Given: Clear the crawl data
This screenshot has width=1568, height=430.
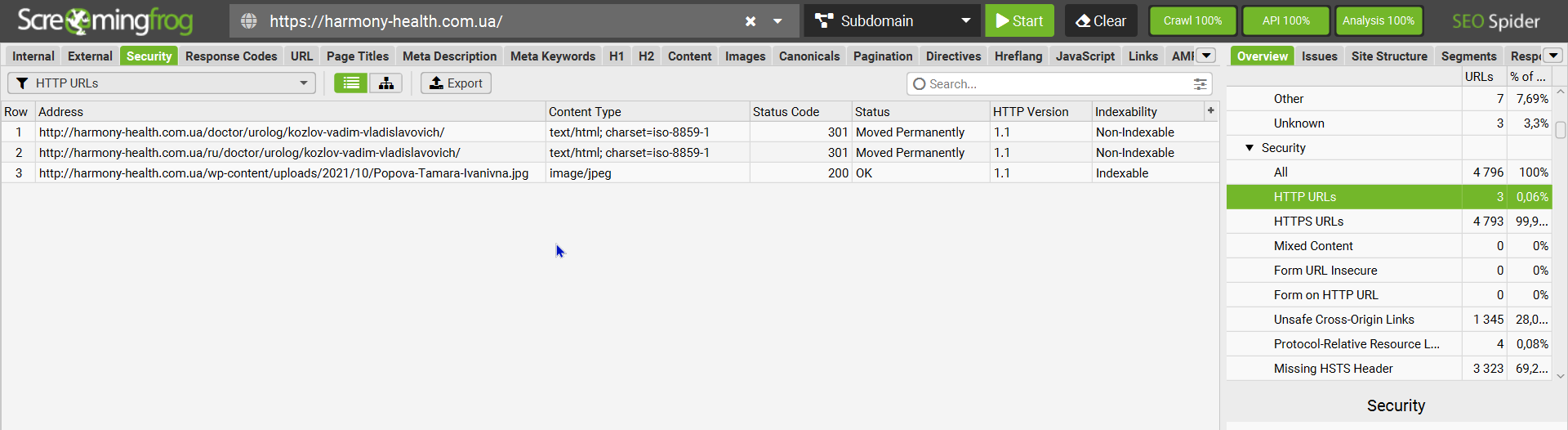Looking at the screenshot, I should pyautogui.click(x=1100, y=21).
